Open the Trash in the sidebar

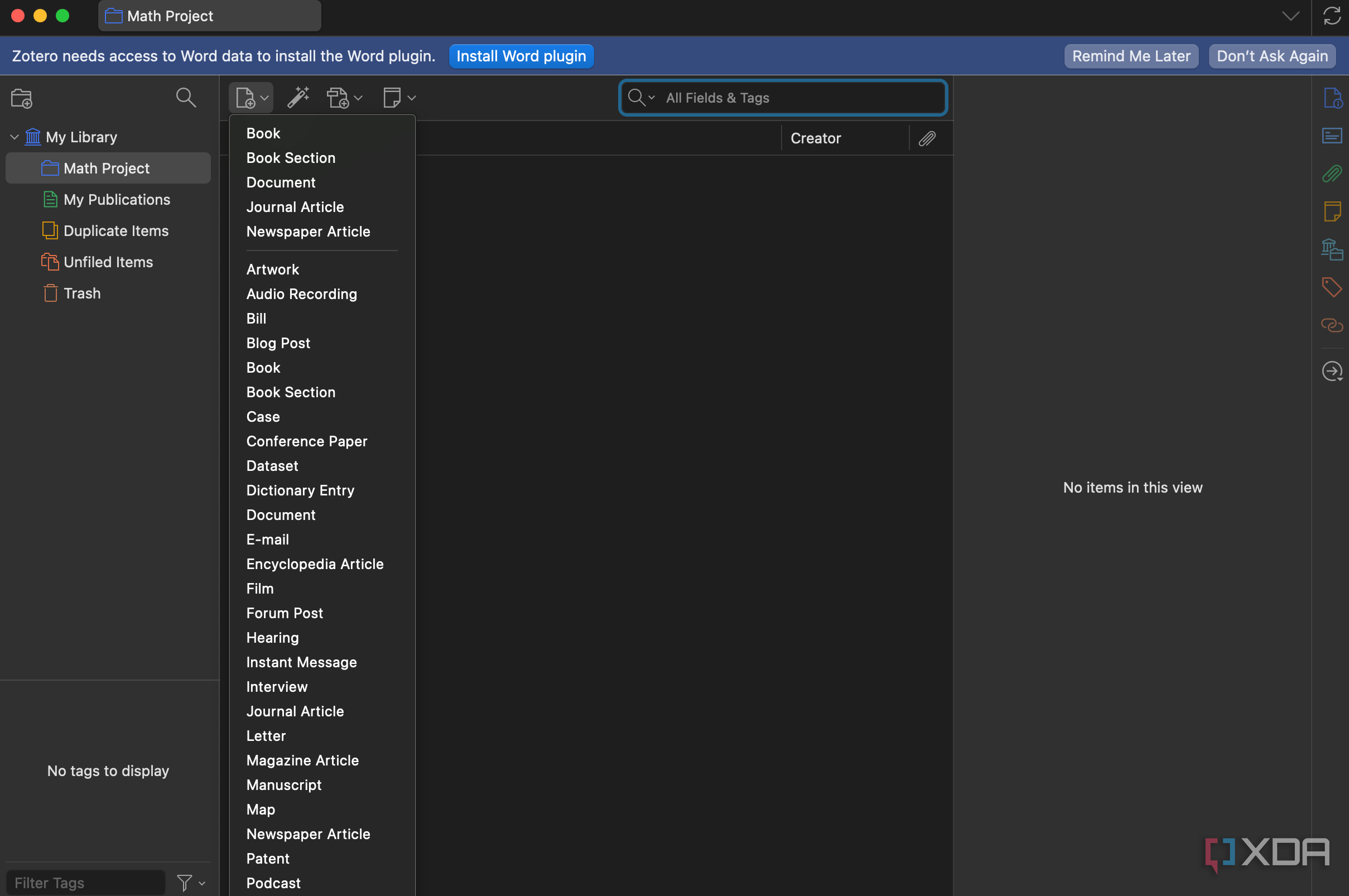108,293
